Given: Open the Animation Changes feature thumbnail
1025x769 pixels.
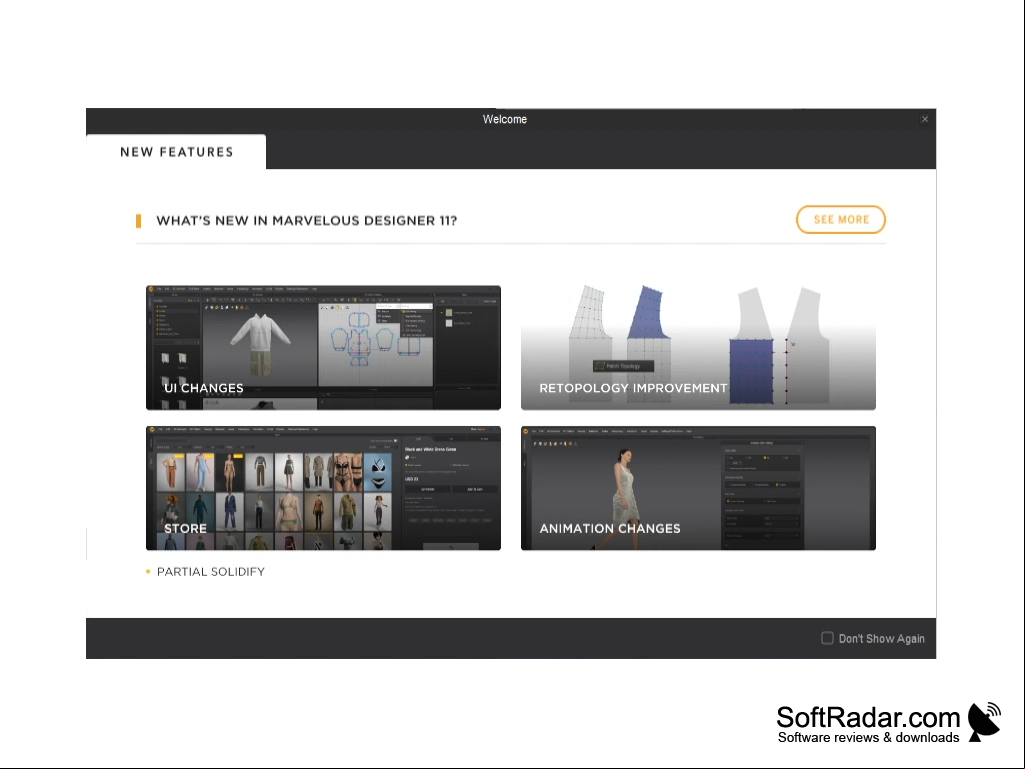Looking at the screenshot, I should pyautogui.click(x=698, y=488).
